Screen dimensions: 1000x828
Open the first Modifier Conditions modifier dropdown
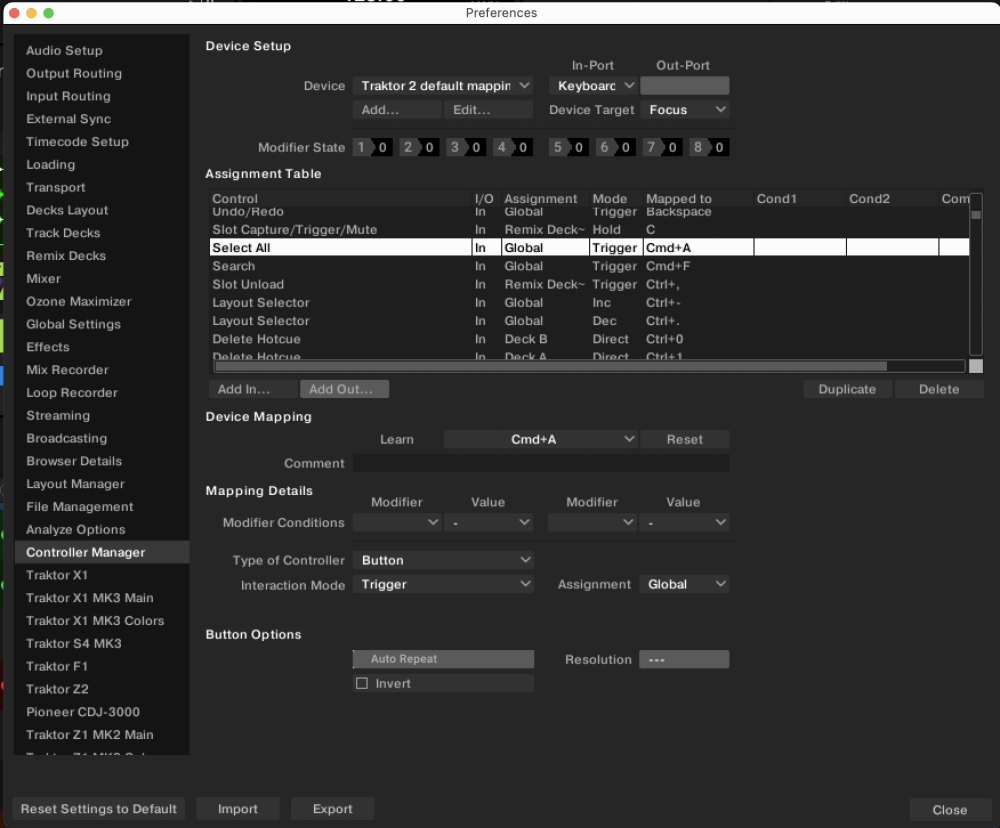397,522
